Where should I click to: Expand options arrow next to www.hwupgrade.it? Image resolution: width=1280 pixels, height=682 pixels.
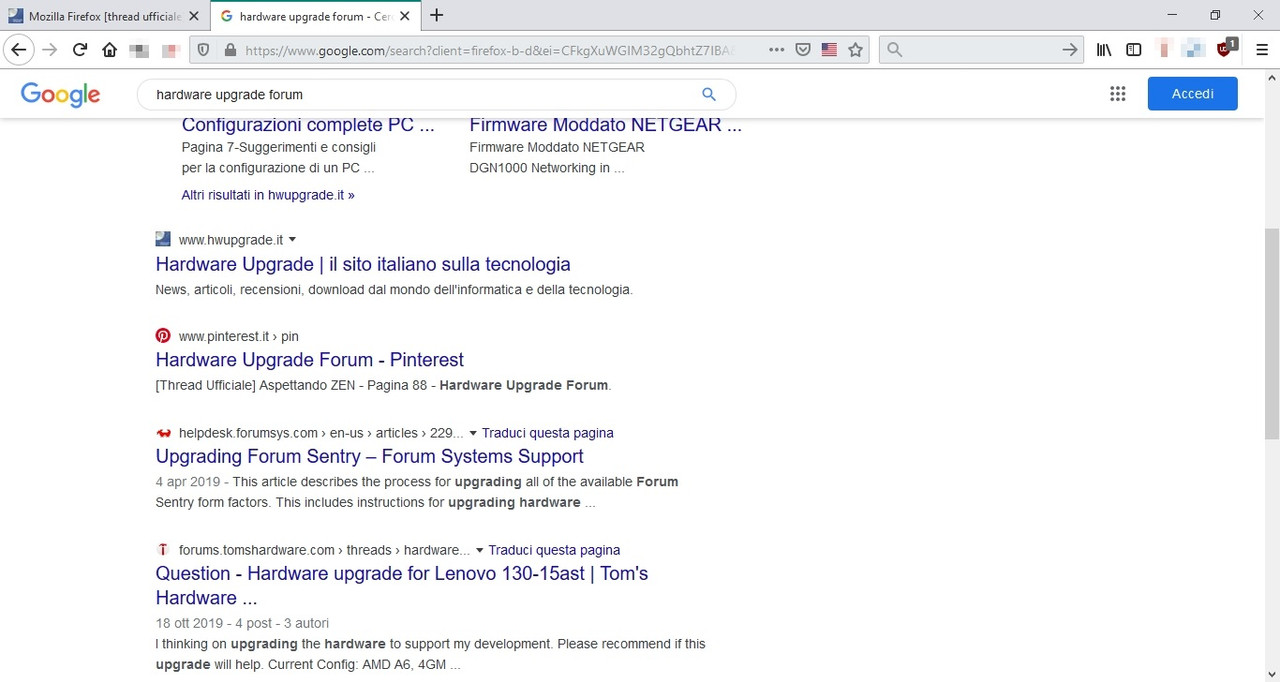[292, 240]
